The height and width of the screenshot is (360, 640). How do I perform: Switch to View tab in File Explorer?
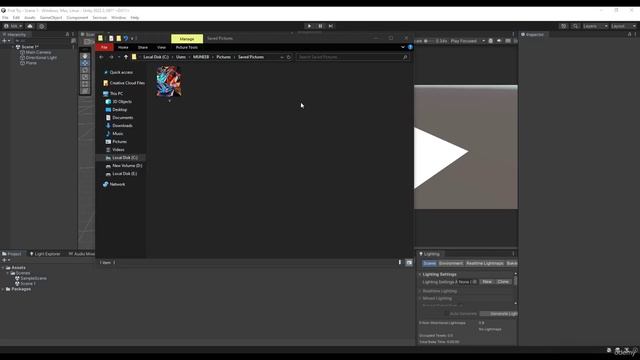pyautogui.click(x=162, y=47)
